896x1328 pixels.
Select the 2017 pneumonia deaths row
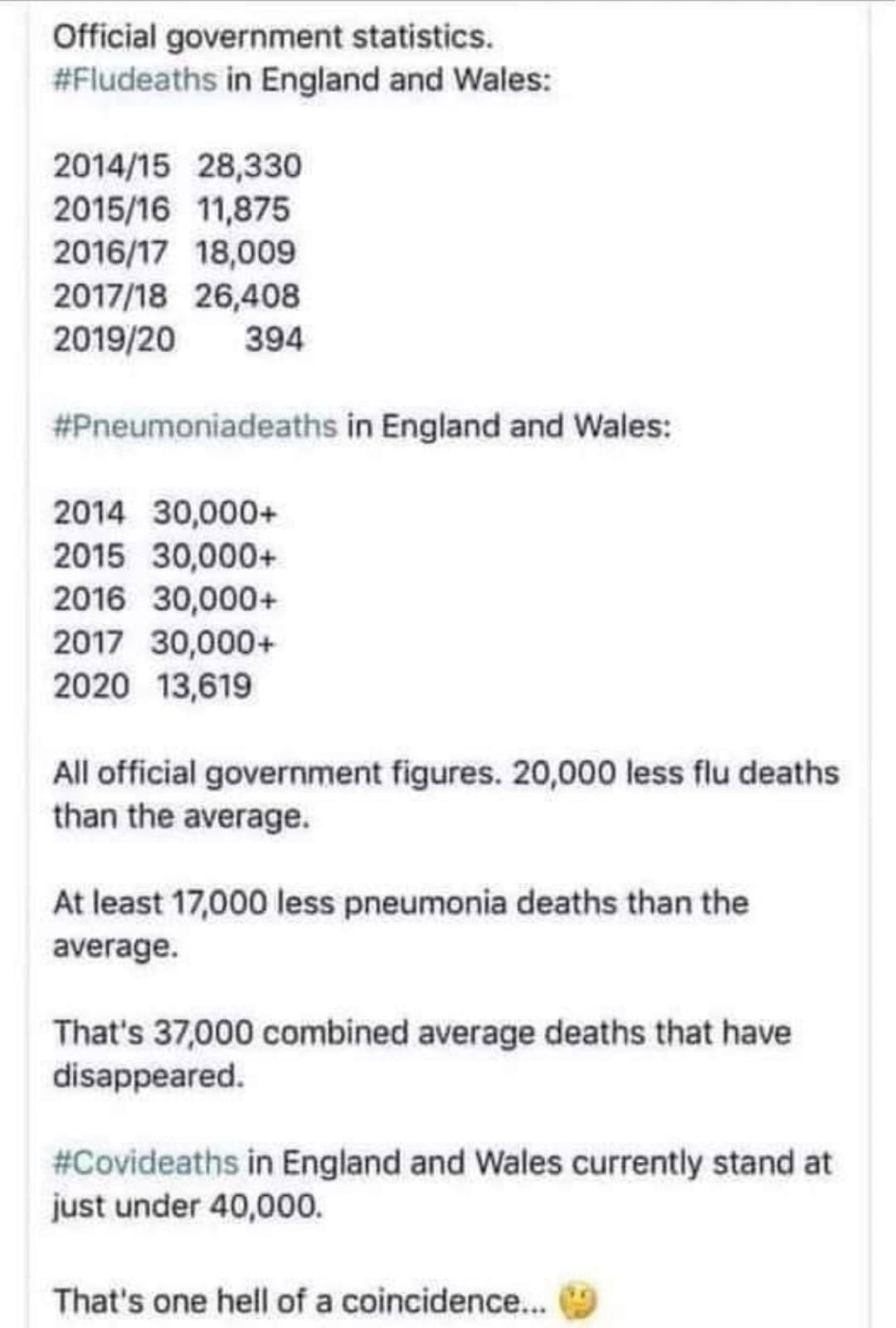(164, 642)
